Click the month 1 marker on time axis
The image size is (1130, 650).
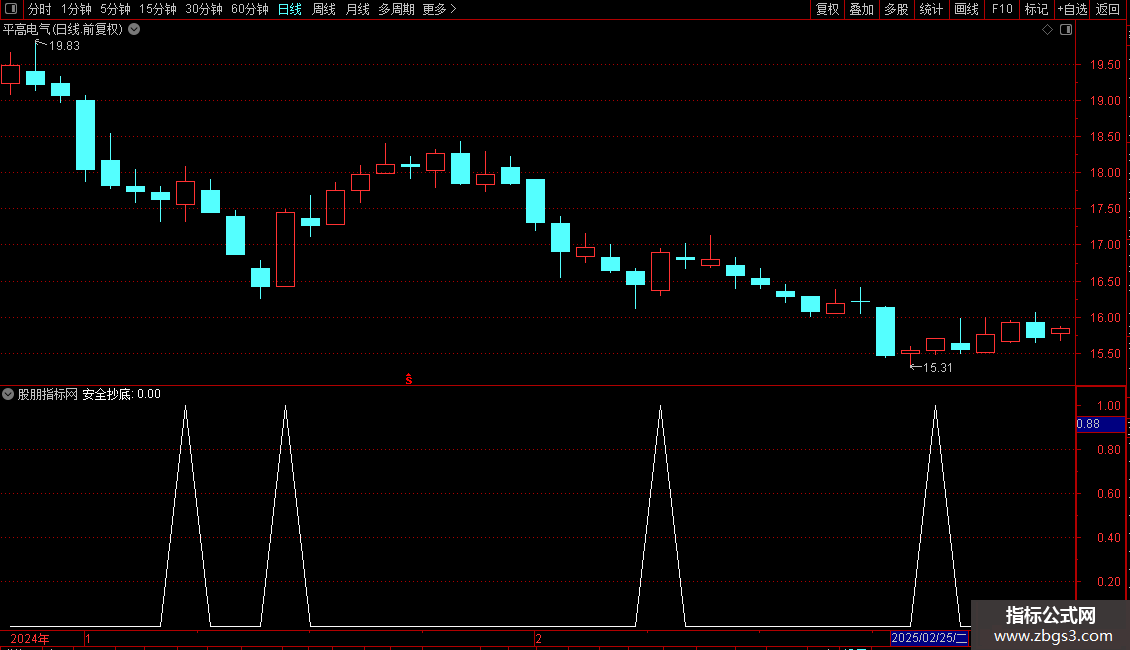coord(88,639)
